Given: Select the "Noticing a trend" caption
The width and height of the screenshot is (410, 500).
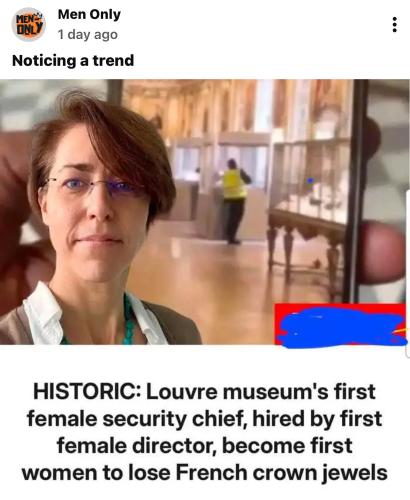Looking at the screenshot, I should pos(73,61).
